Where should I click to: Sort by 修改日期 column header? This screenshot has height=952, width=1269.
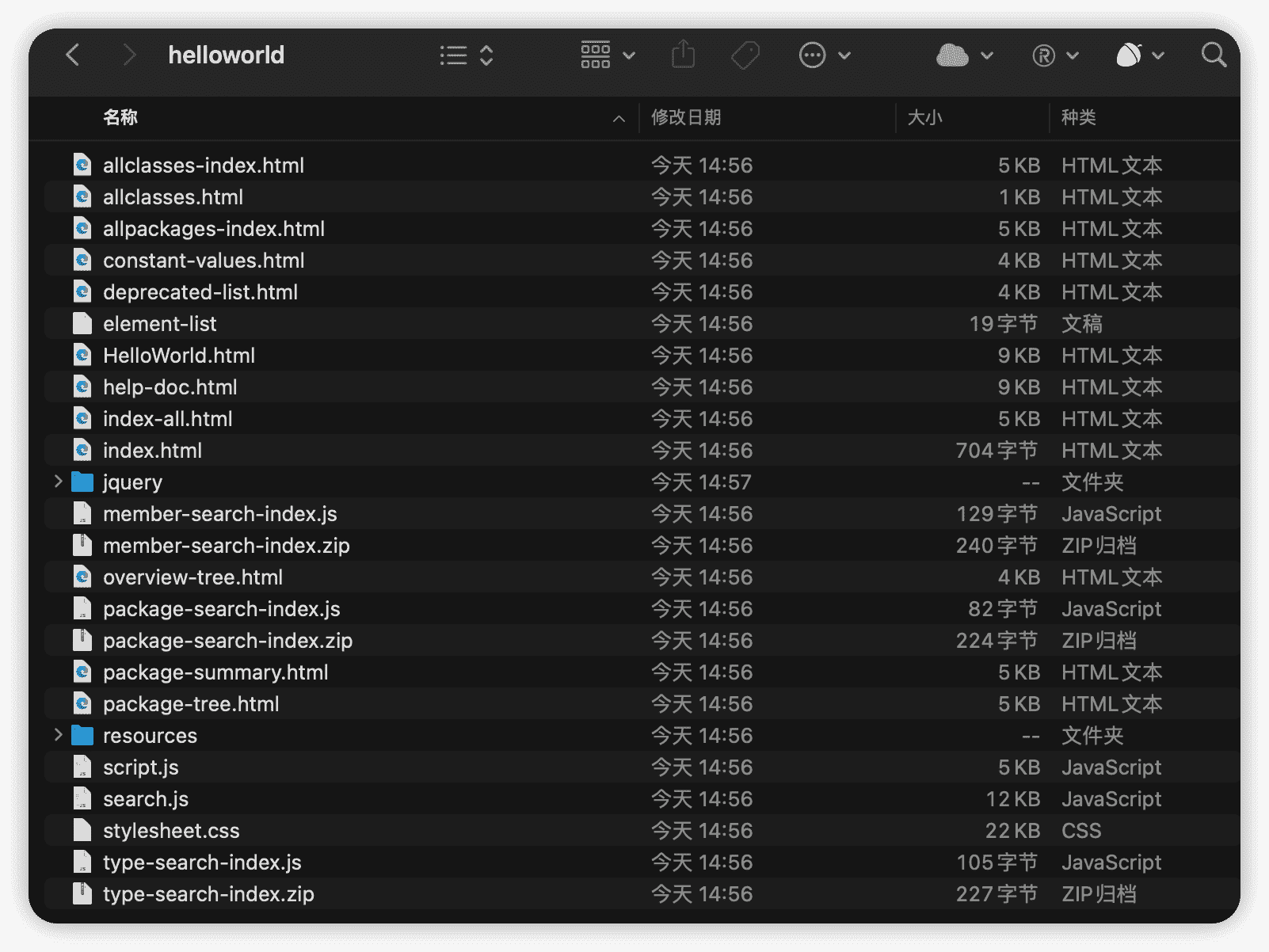click(686, 118)
